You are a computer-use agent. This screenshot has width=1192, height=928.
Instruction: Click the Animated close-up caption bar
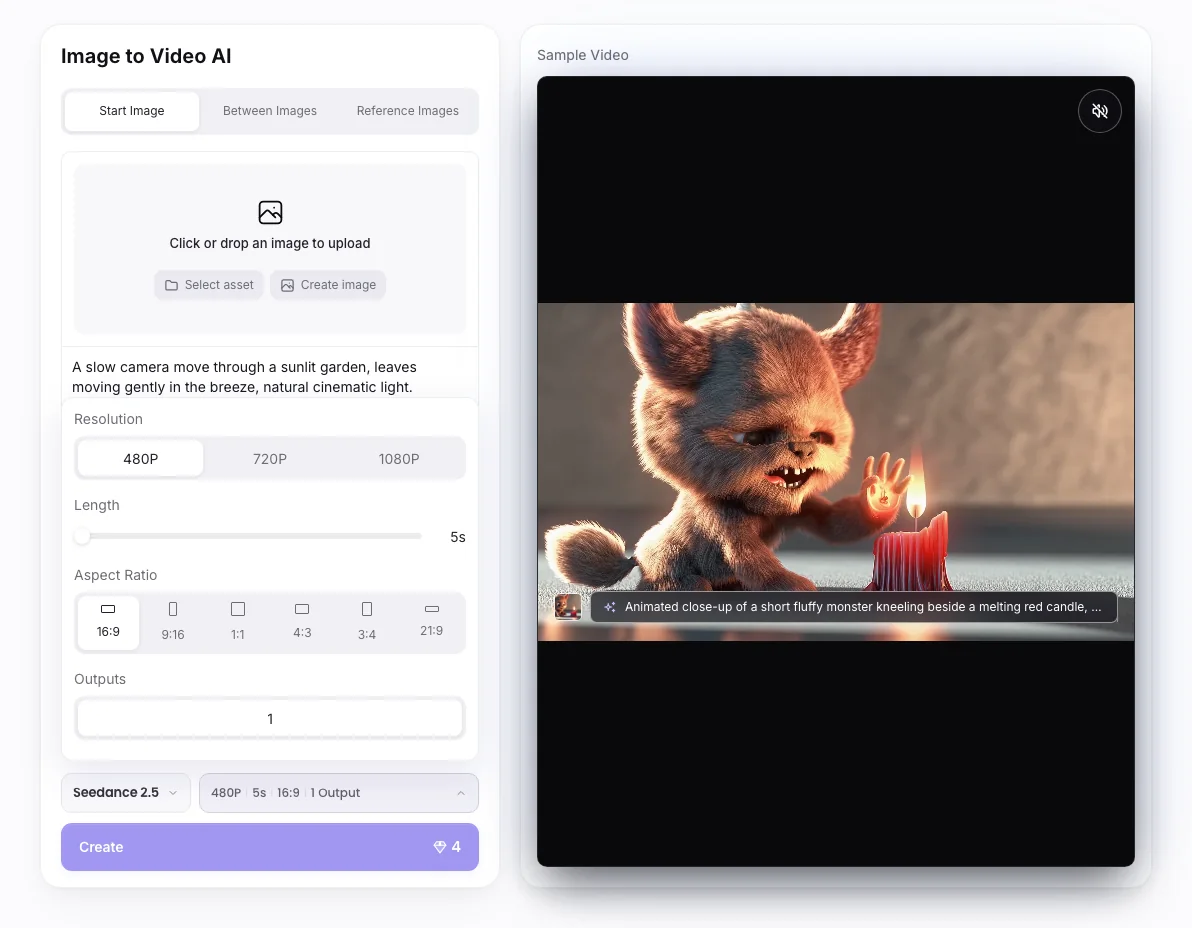point(854,607)
